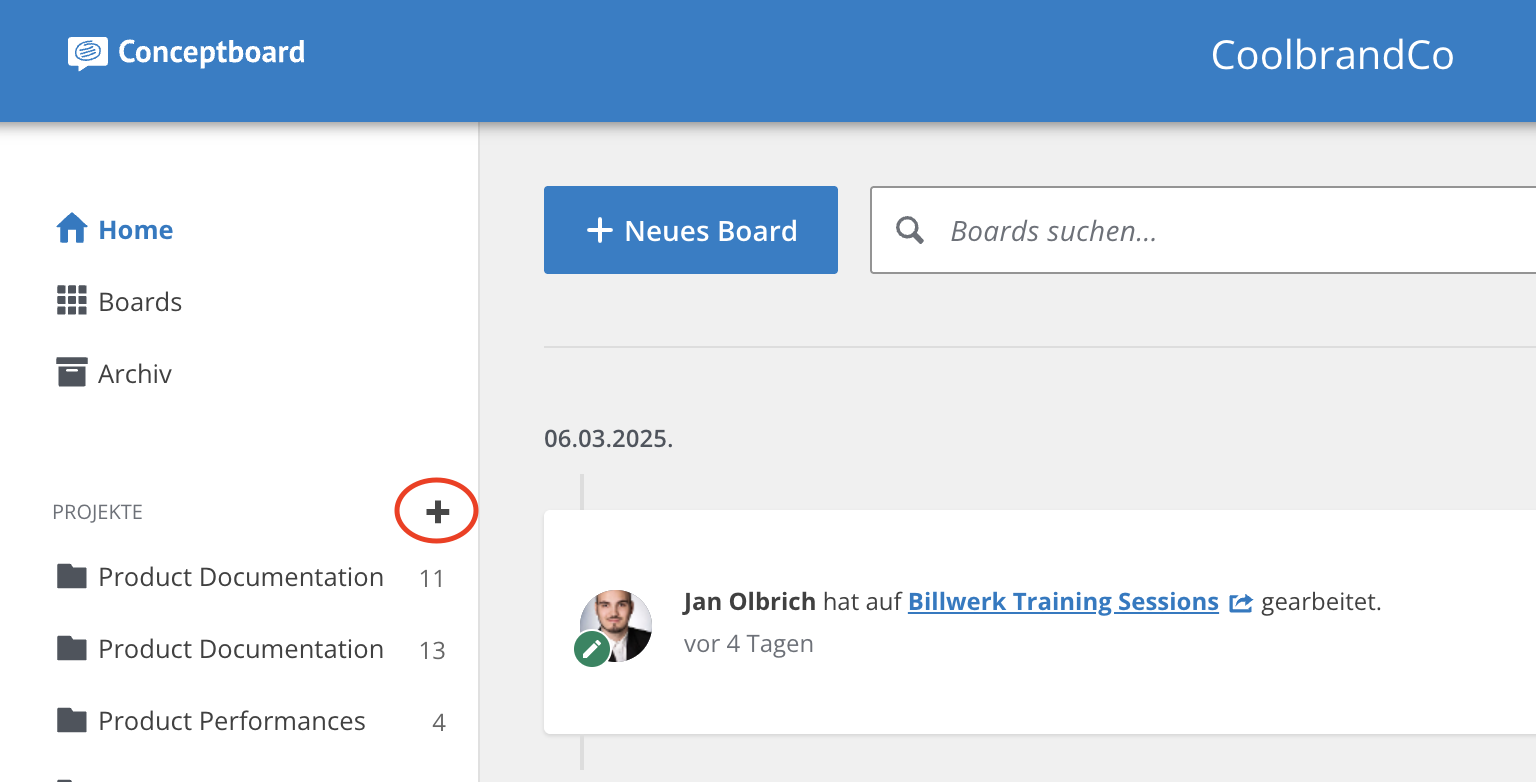Click the 'vor 4 Tagen' timestamp

pyautogui.click(x=749, y=644)
